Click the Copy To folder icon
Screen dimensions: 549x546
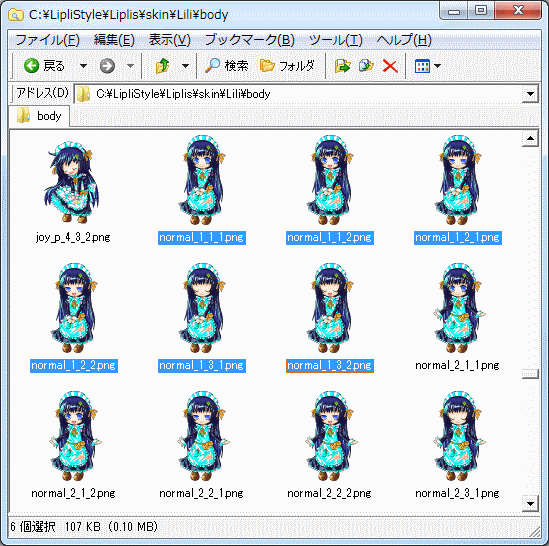366,65
